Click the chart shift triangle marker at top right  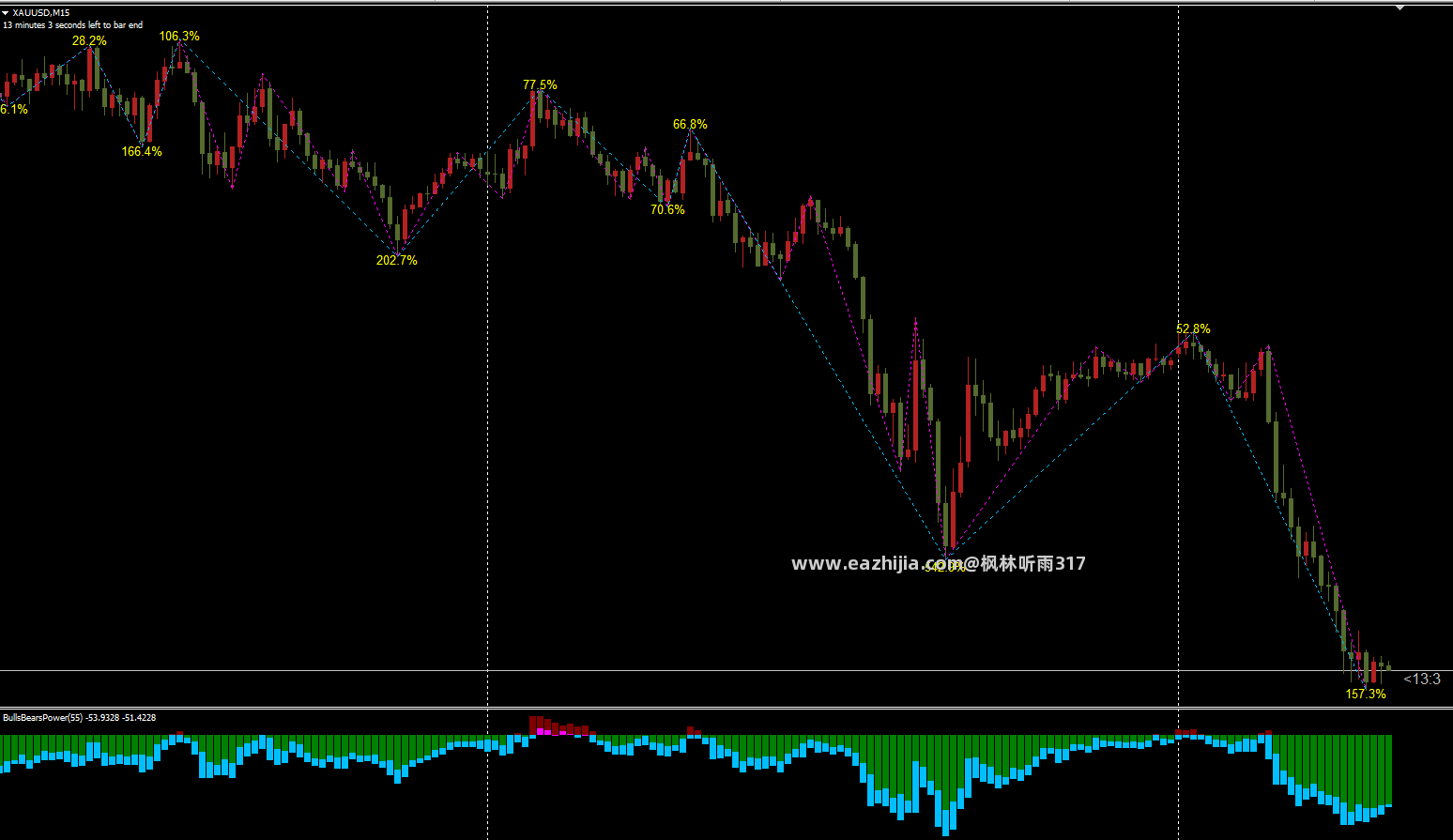1399,8
